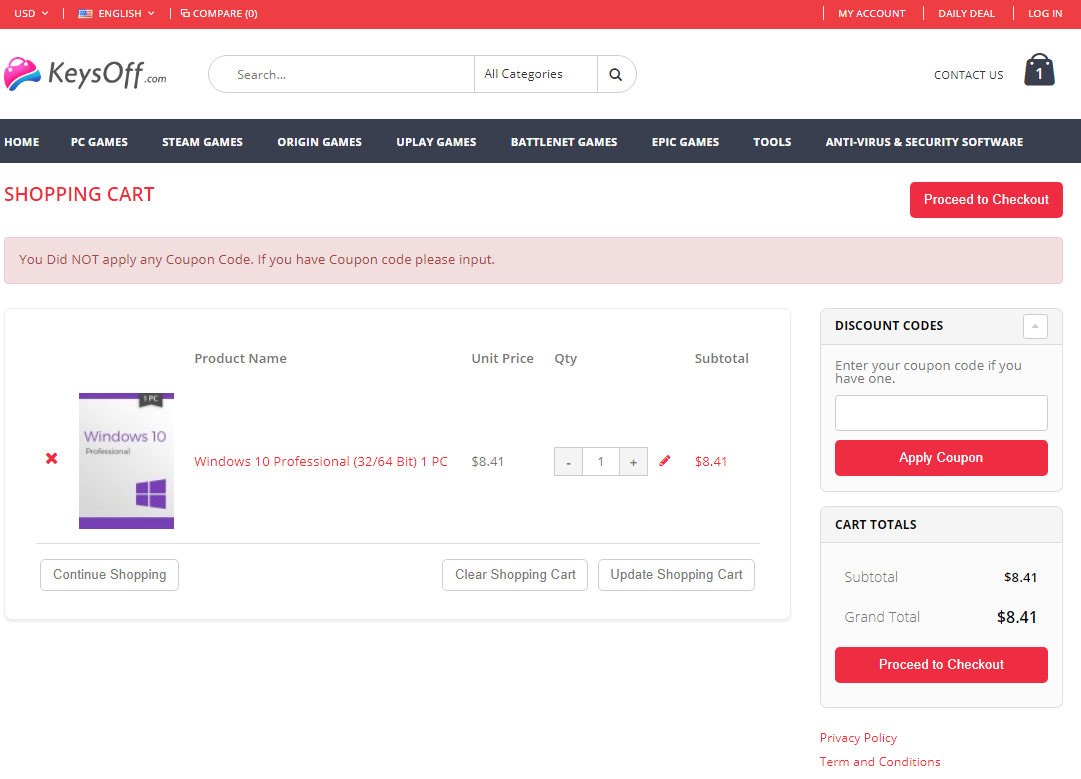Open Compare (0) link

click(x=219, y=13)
